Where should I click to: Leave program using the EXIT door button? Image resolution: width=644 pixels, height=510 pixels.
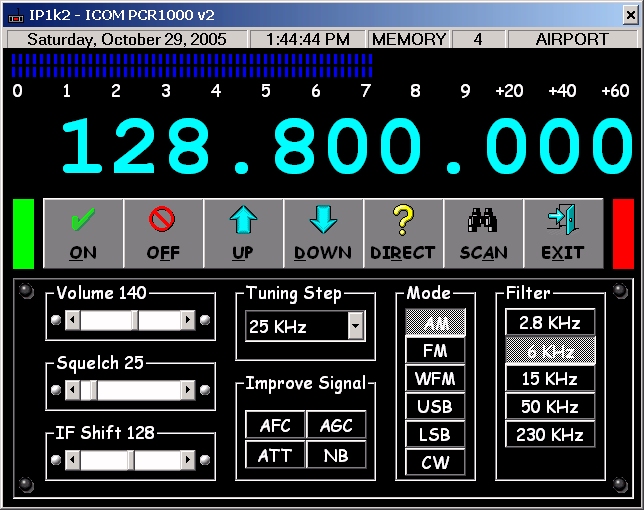tap(563, 233)
